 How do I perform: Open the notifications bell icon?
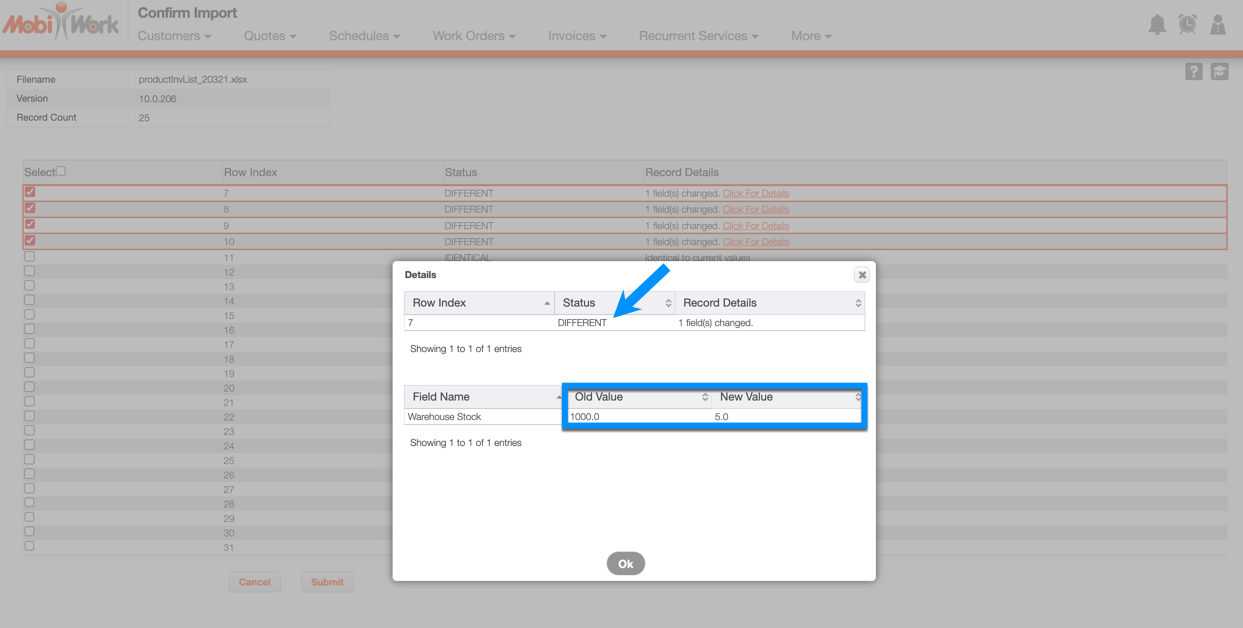pyautogui.click(x=1157, y=25)
